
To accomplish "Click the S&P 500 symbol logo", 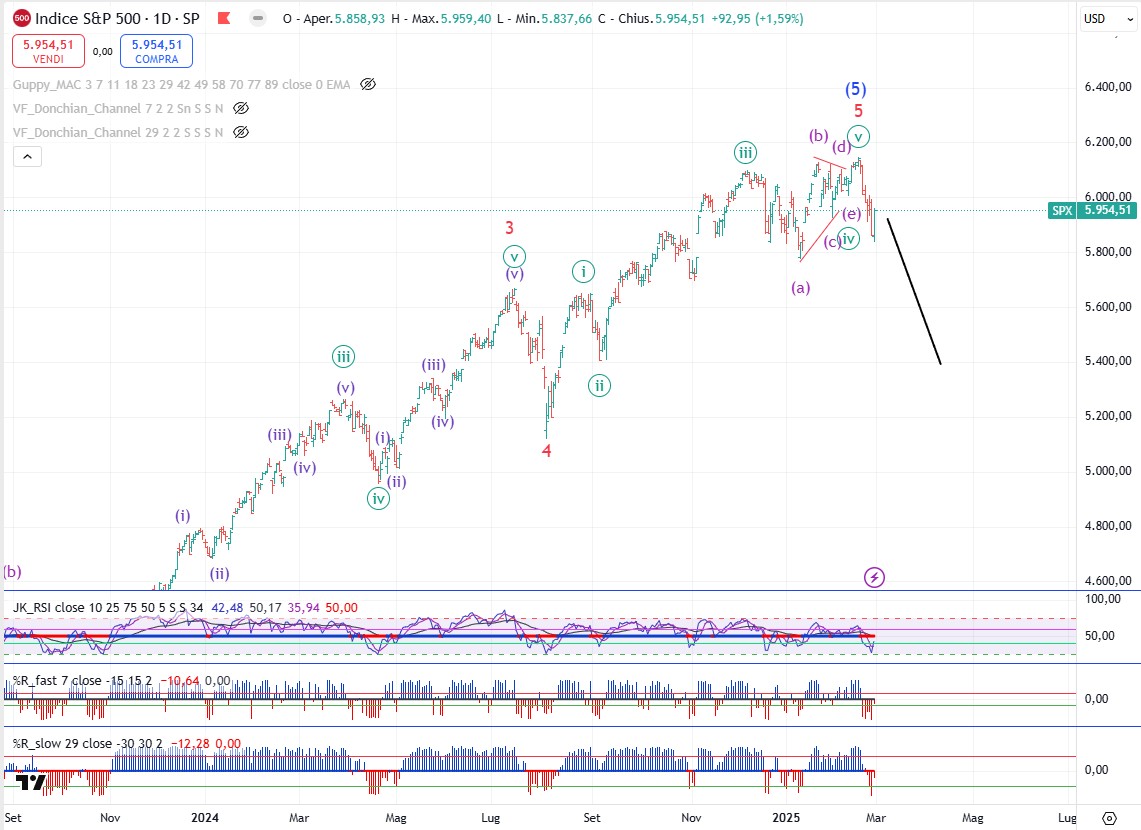I will [x=22, y=18].
